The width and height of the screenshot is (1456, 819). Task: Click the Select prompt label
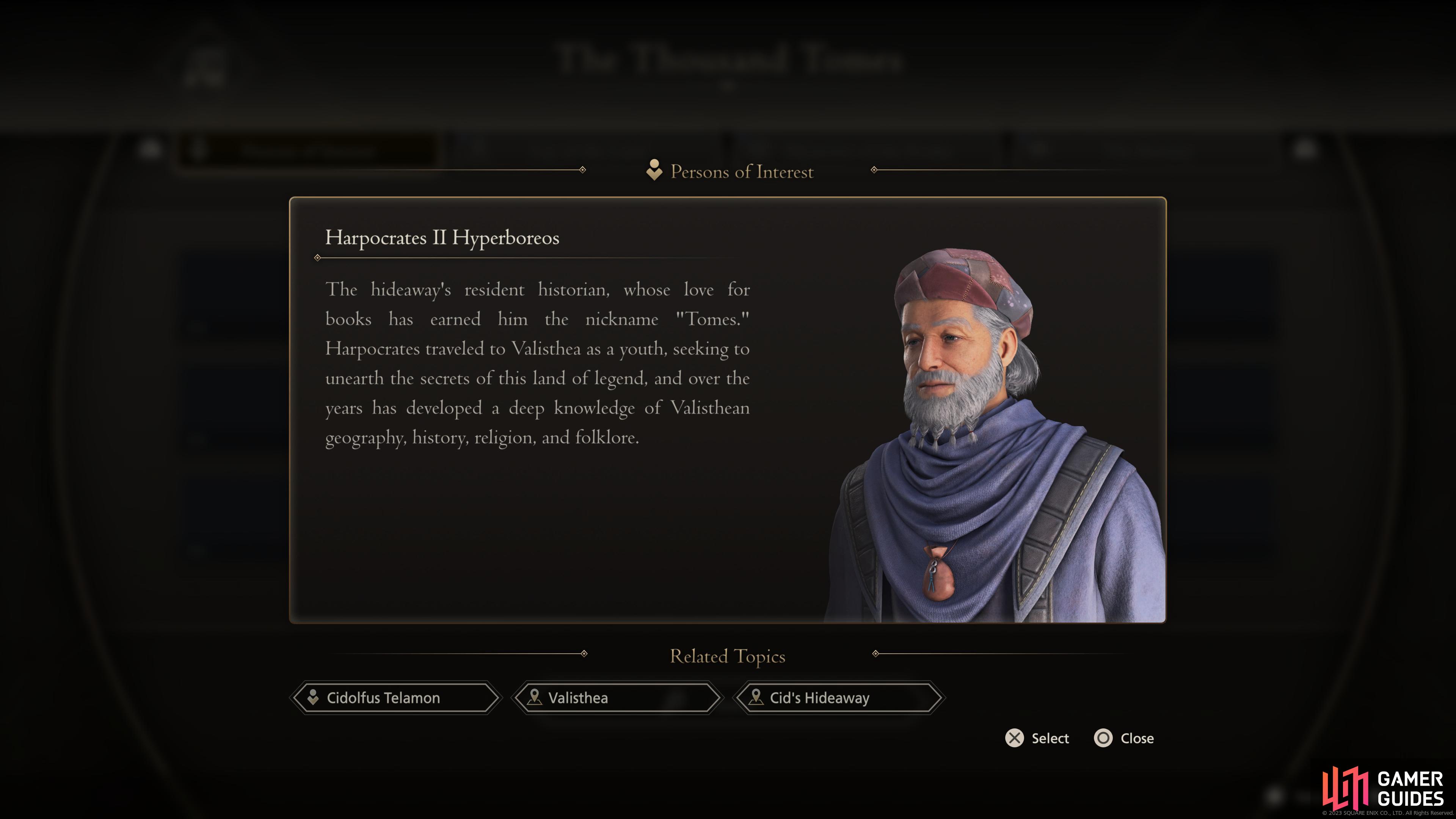pos(1050,738)
